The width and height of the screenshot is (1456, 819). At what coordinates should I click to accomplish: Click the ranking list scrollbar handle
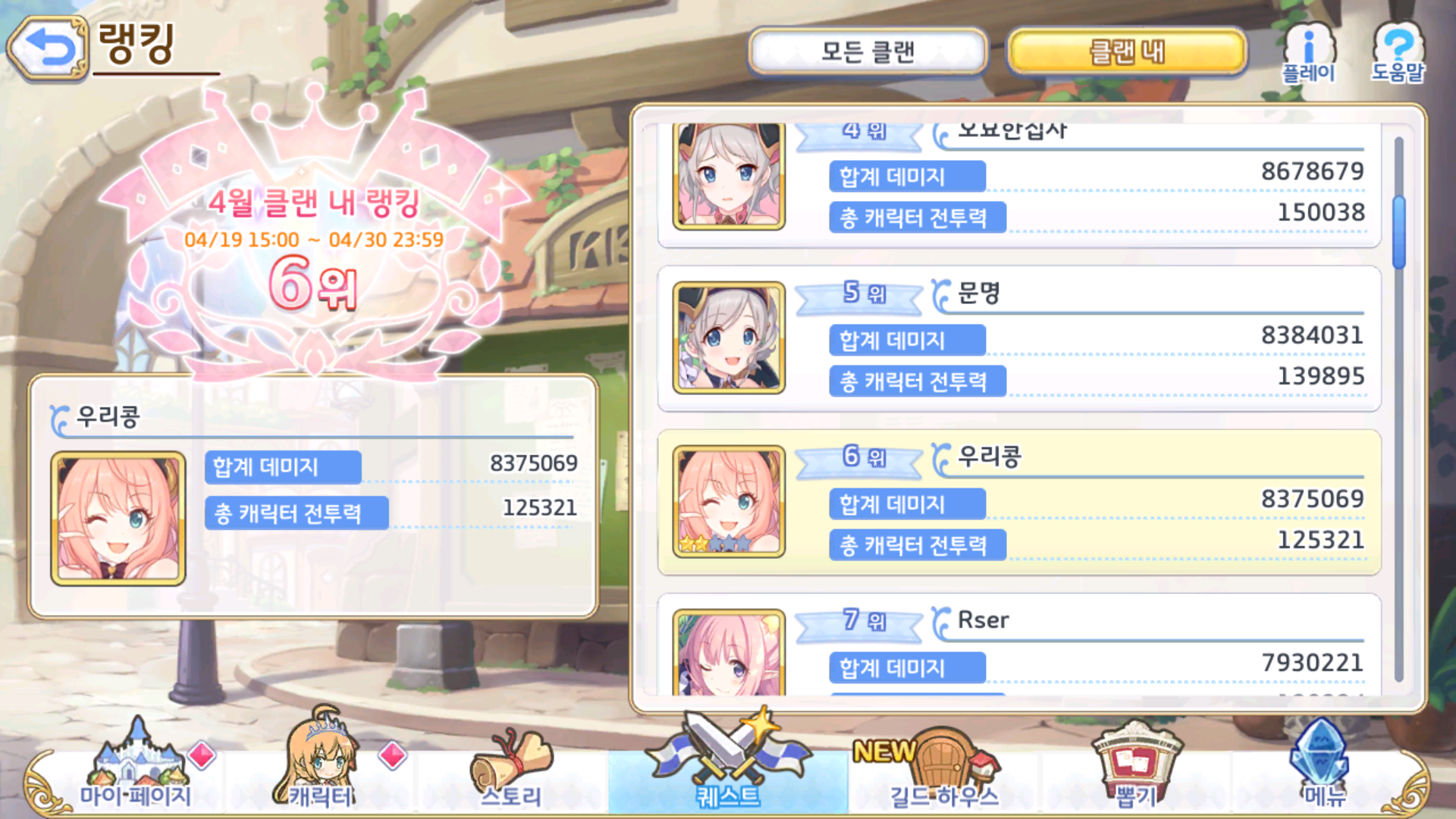tap(1399, 231)
